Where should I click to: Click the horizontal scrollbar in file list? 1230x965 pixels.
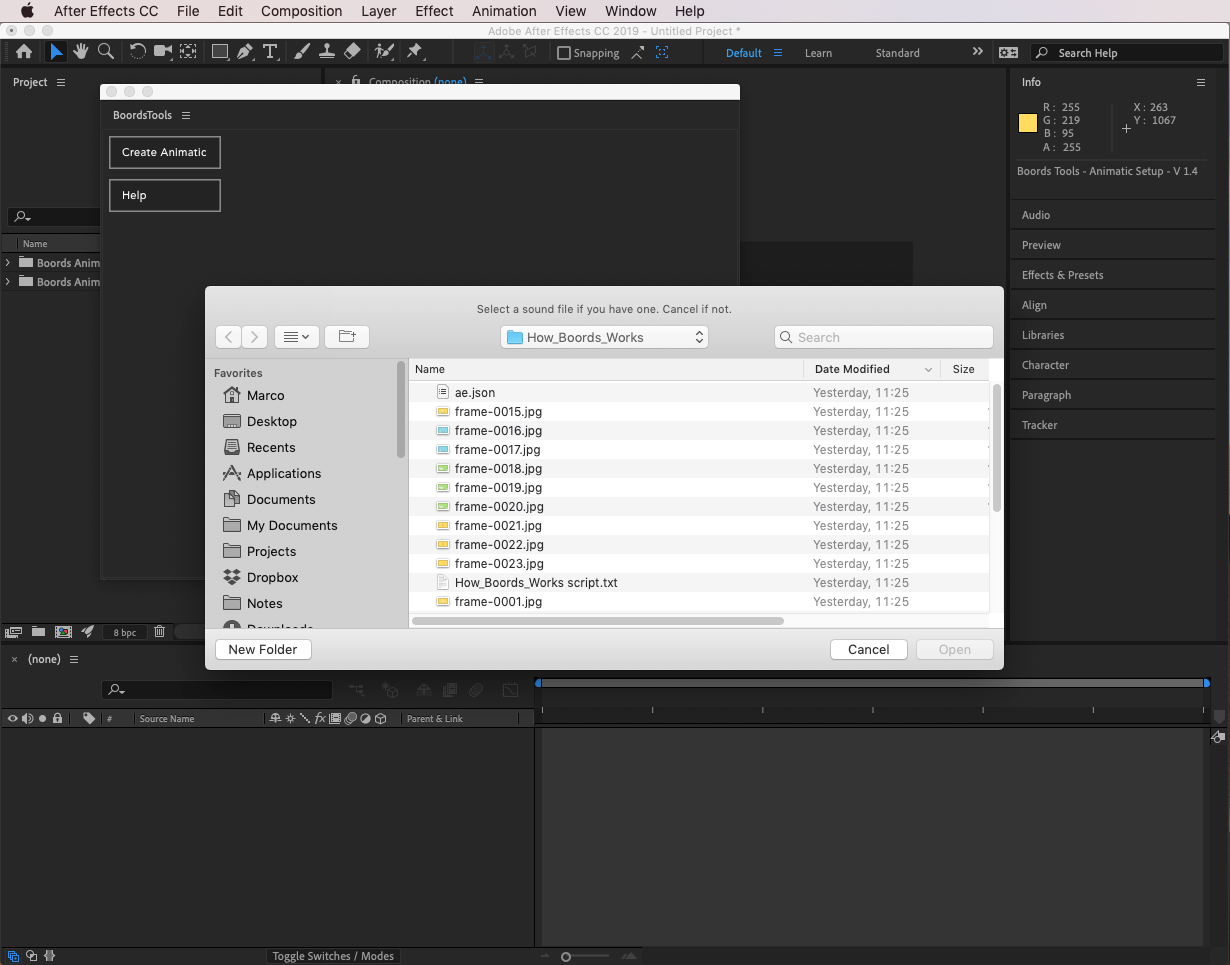pos(598,620)
